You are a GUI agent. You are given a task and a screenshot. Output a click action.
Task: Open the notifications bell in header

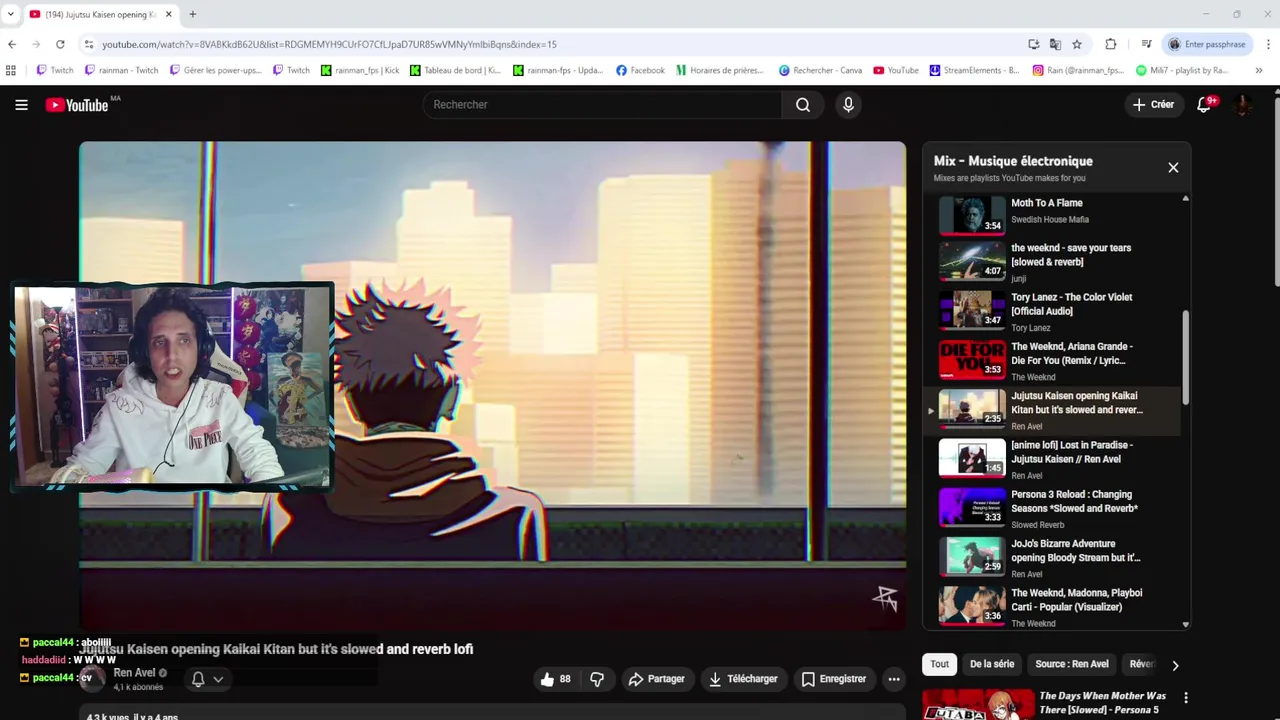[1204, 104]
